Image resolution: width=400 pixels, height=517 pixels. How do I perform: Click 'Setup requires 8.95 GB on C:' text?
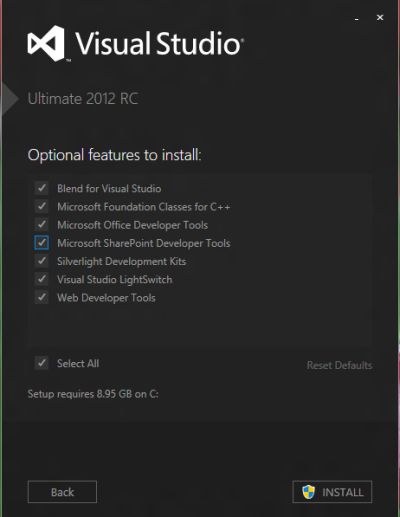coord(93,394)
